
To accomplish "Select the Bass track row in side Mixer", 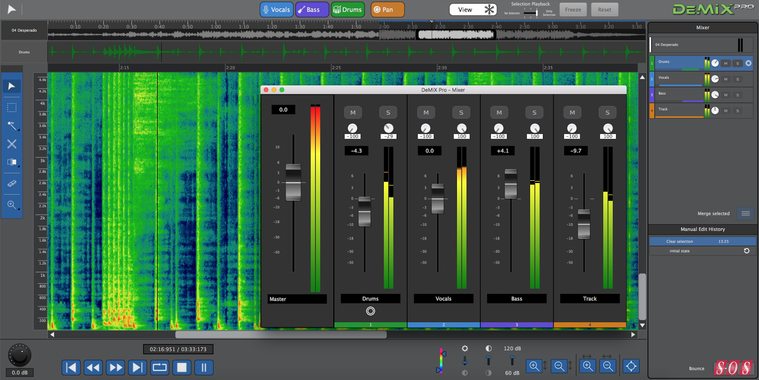I will click(701, 95).
